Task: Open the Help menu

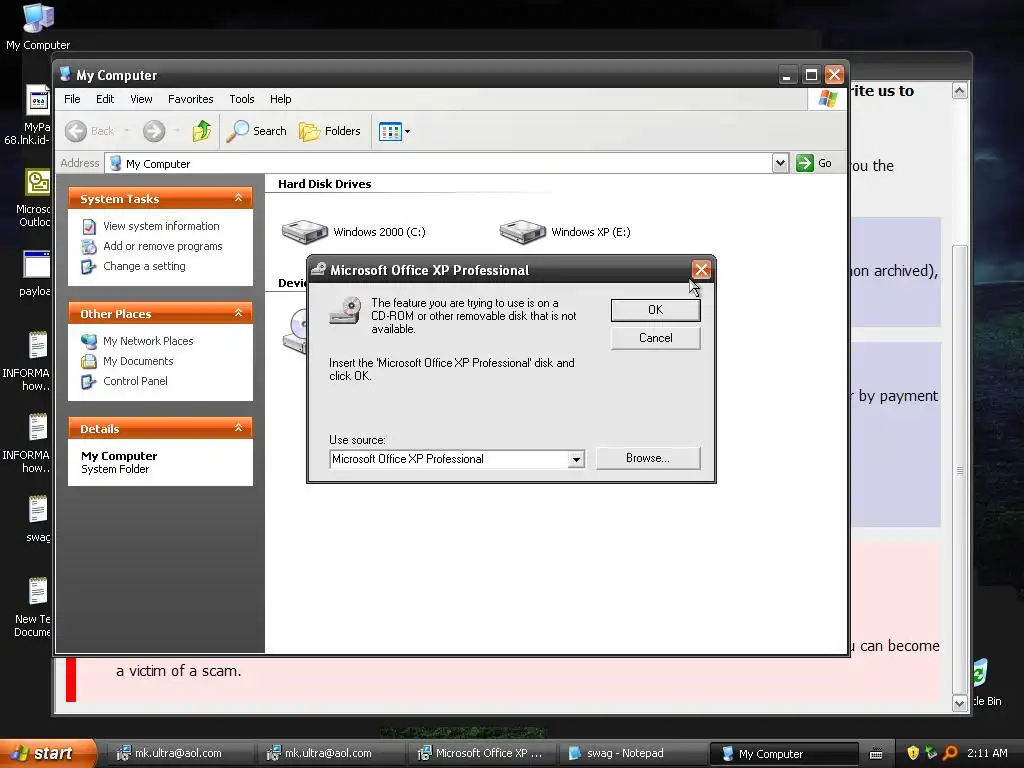Action: point(280,99)
